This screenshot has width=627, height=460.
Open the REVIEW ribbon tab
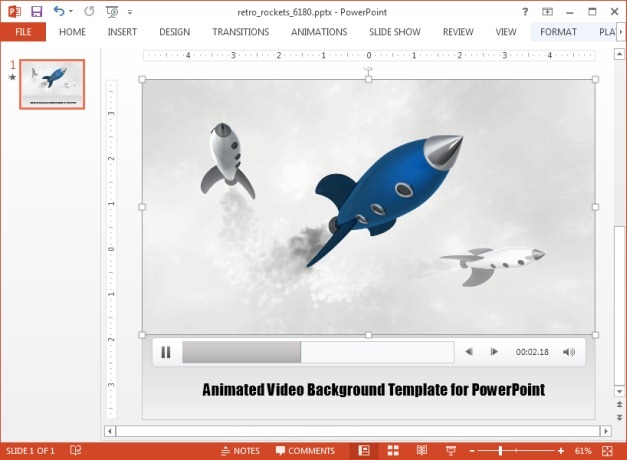[458, 32]
